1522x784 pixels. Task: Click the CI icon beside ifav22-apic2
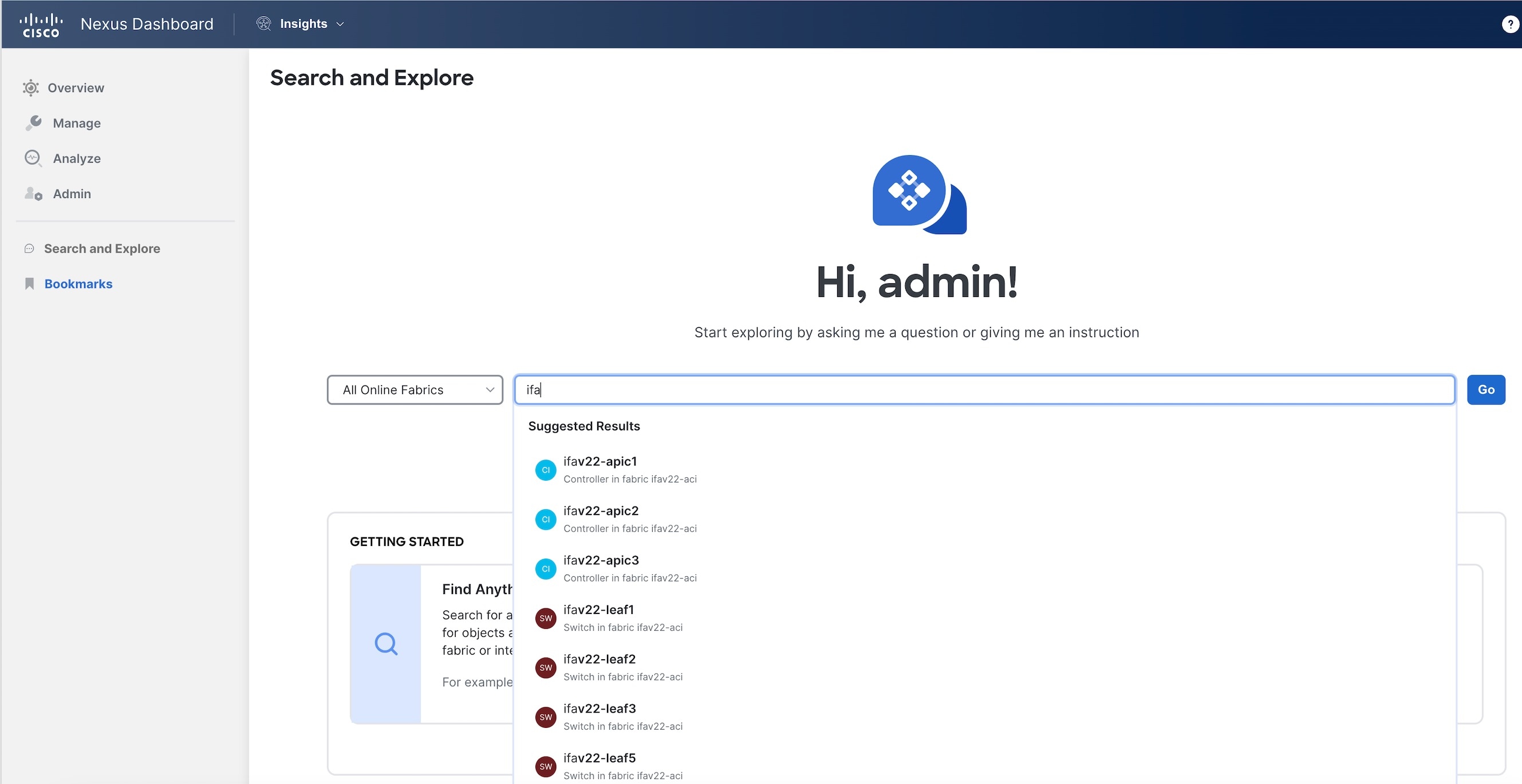pyautogui.click(x=545, y=520)
